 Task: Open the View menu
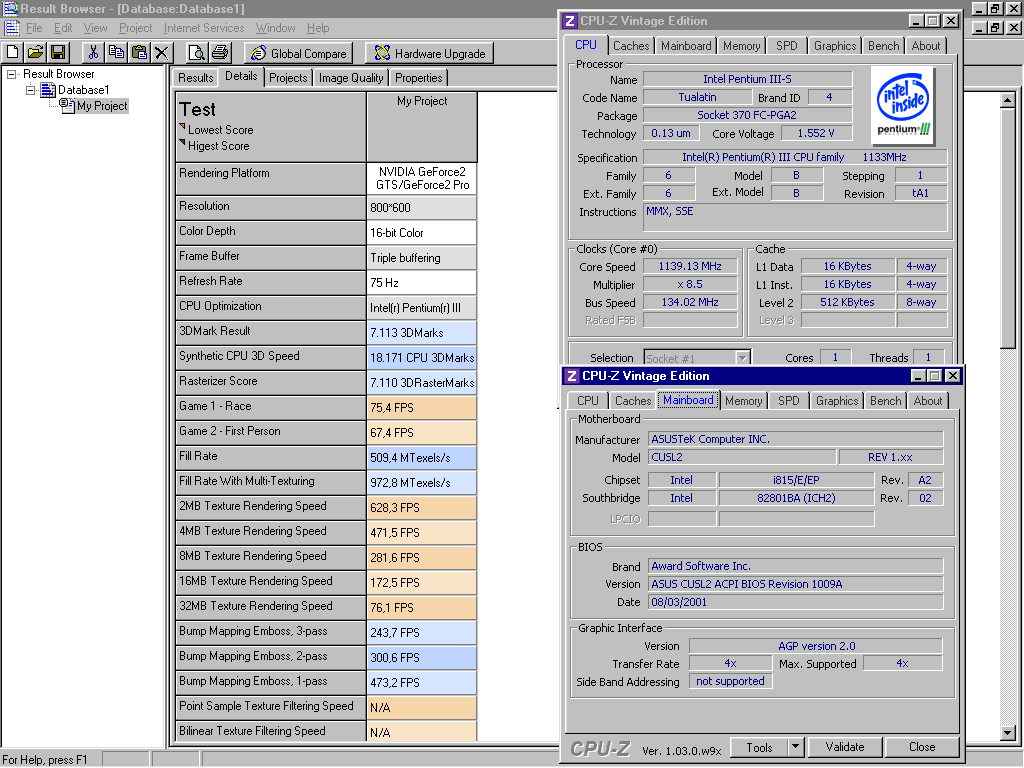(x=95, y=28)
